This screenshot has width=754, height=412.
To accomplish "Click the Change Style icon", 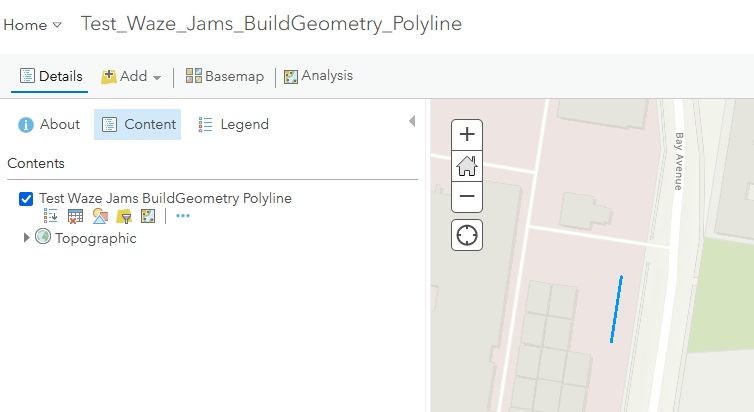I will tap(99, 216).
